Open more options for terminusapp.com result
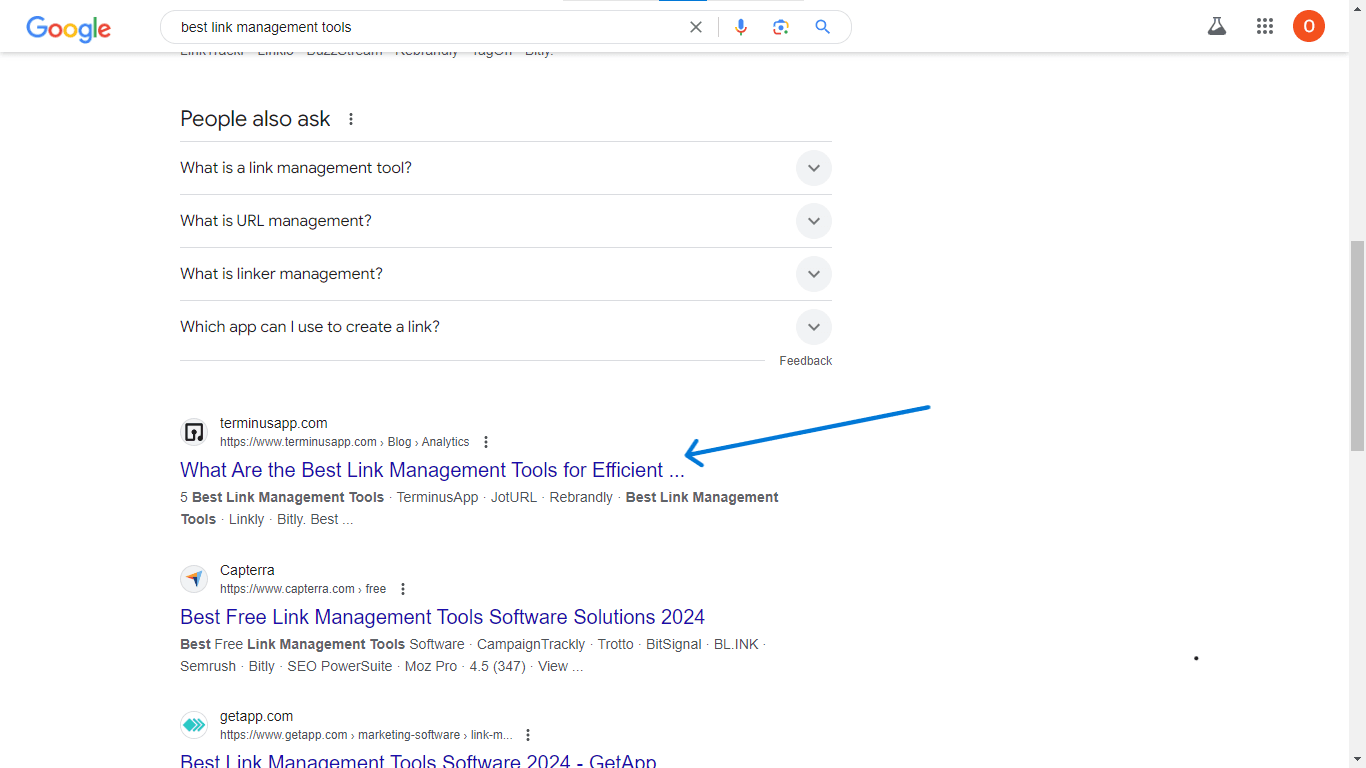Viewport: 1366px width, 768px height. [486, 442]
